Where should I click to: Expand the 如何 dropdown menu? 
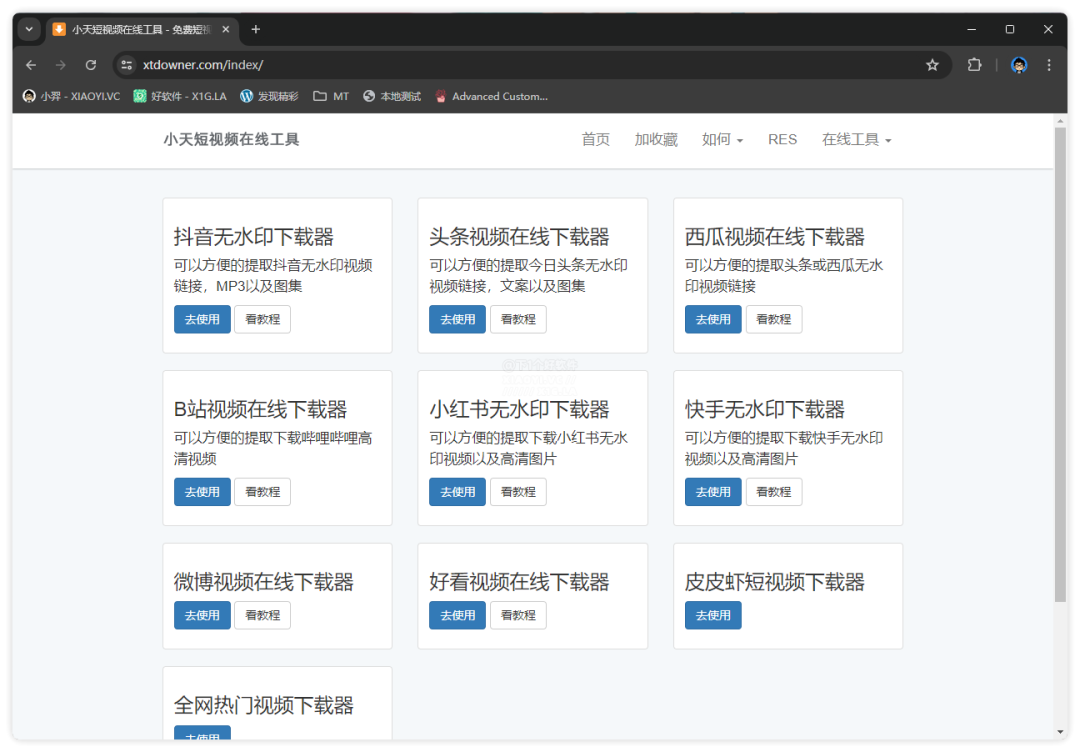722,140
